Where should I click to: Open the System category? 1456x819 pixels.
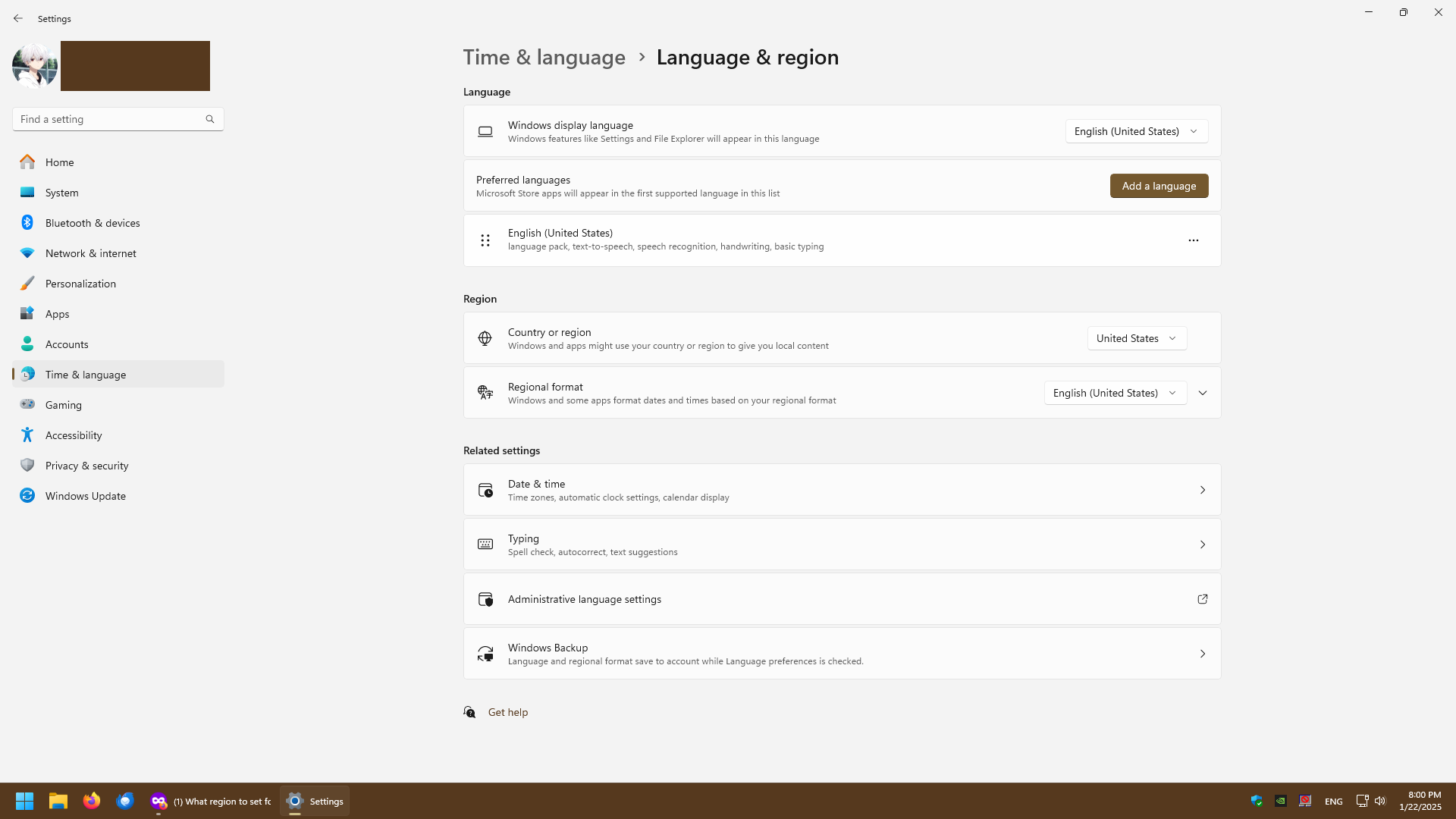(x=118, y=193)
